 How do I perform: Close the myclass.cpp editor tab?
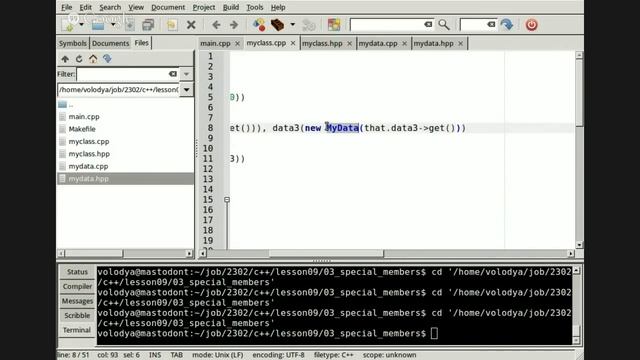(293, 43)
